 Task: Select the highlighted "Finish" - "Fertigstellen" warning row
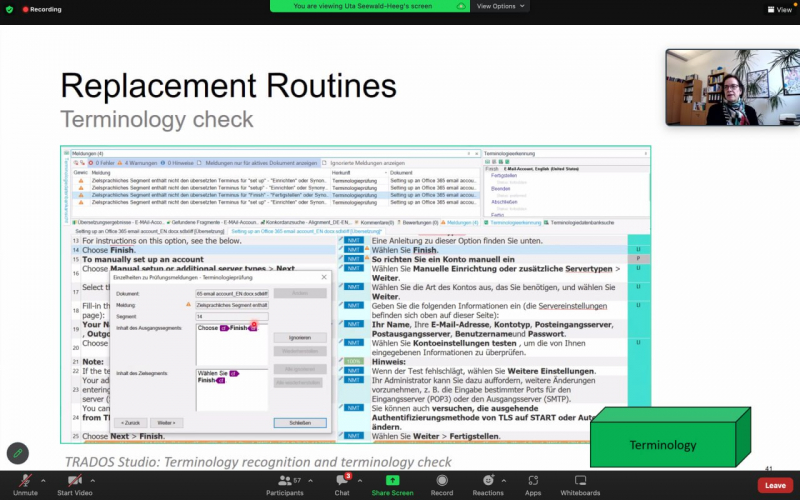point(276,195)
